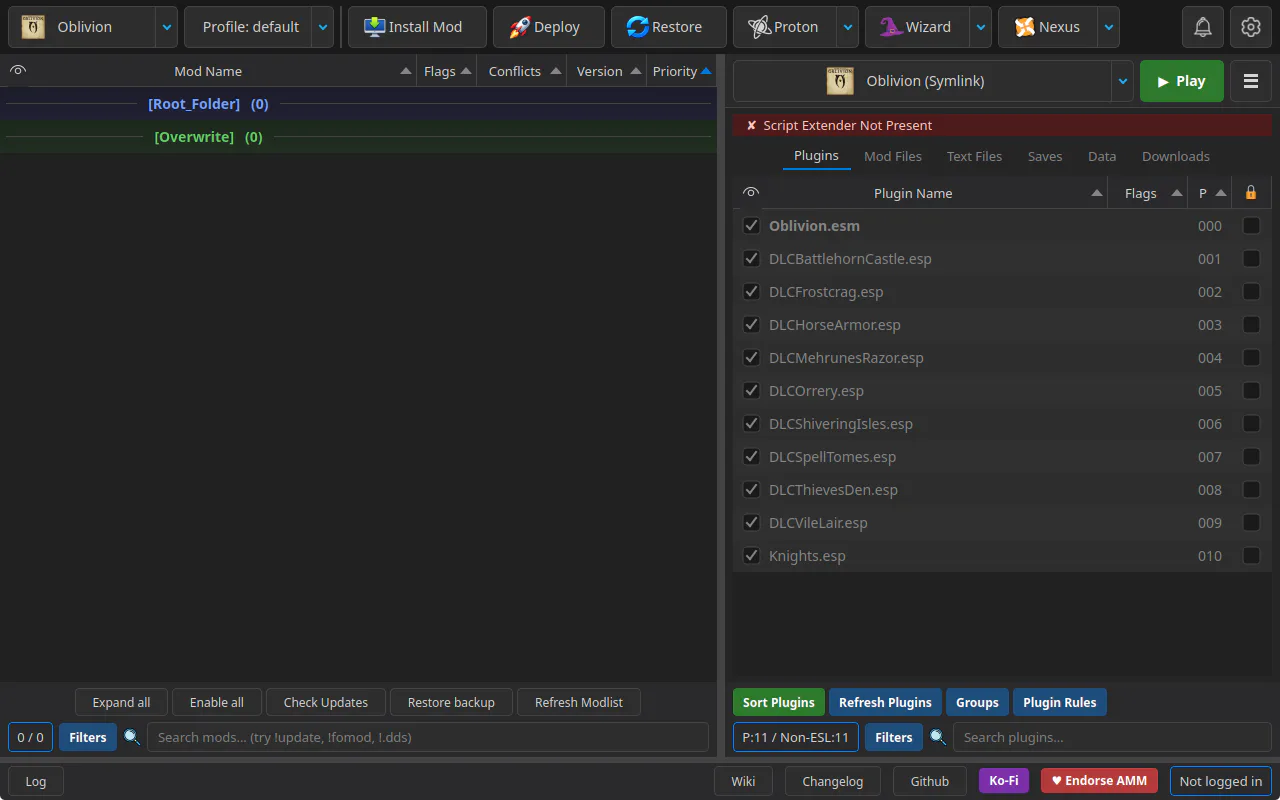The image size is (1280, 800).
Task: Click the Search plugins input field
Action: click(x=1112, y=737)
